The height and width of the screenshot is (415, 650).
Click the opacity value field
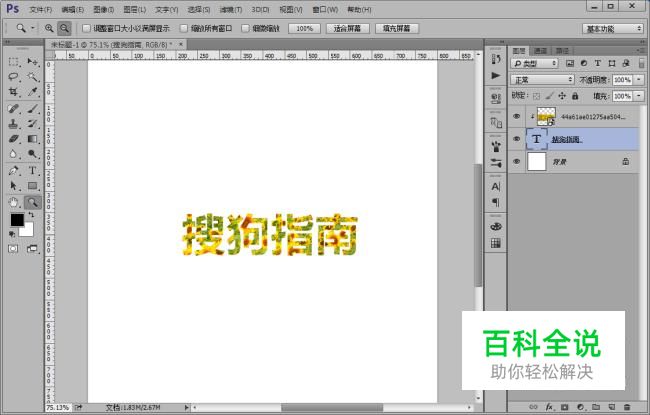pos(622,80)
